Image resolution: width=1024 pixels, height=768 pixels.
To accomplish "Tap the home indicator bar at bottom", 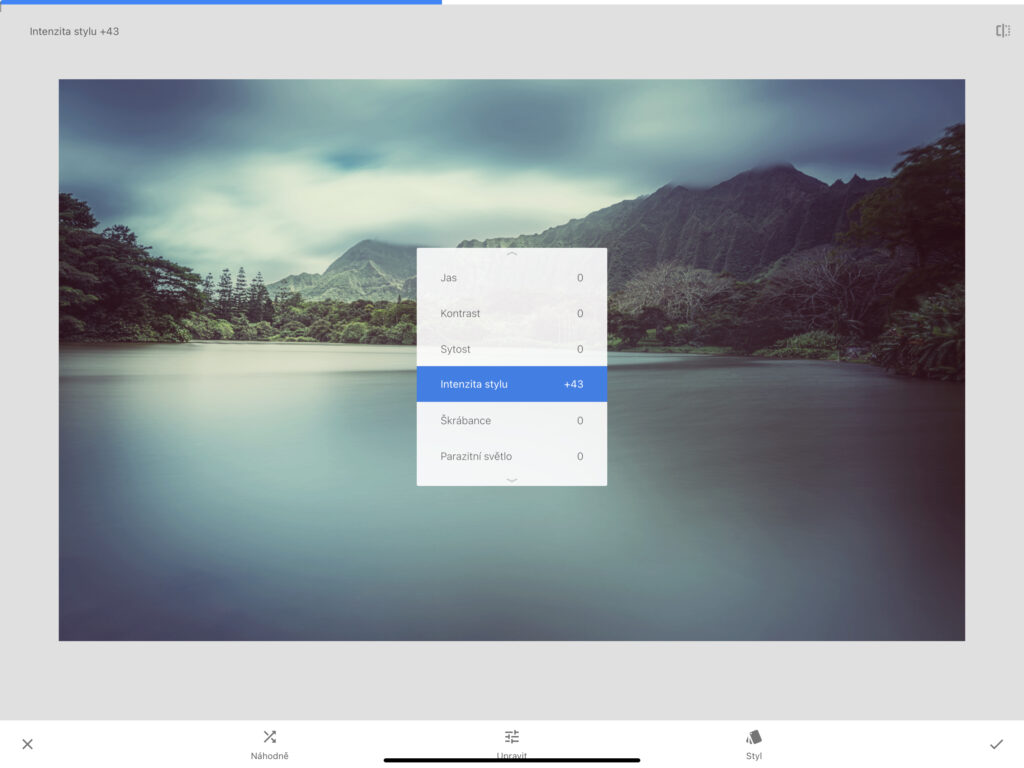I will coord(512,760).
